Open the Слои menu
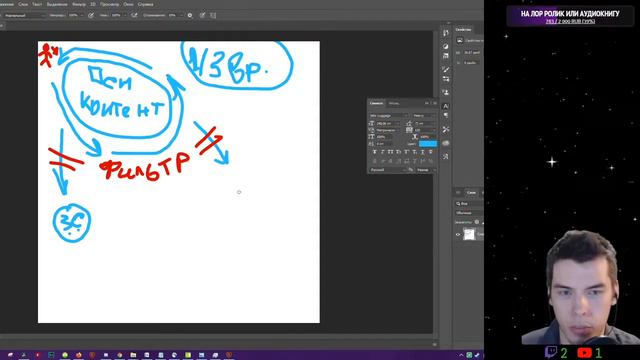The height and width of the screenshot is (360, 640). pyautogui.click(x=23, y=4)
